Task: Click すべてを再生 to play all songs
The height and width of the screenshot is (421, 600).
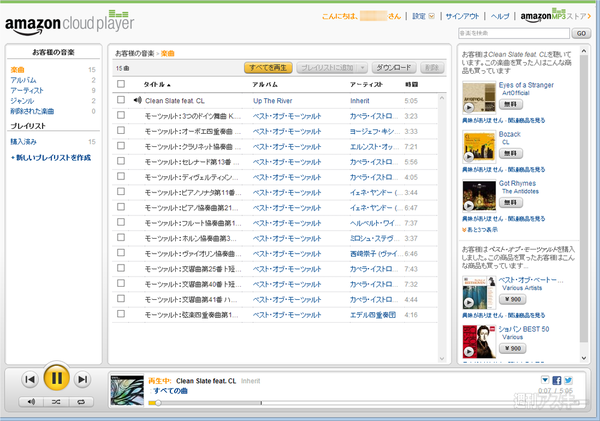Action: 268,68
